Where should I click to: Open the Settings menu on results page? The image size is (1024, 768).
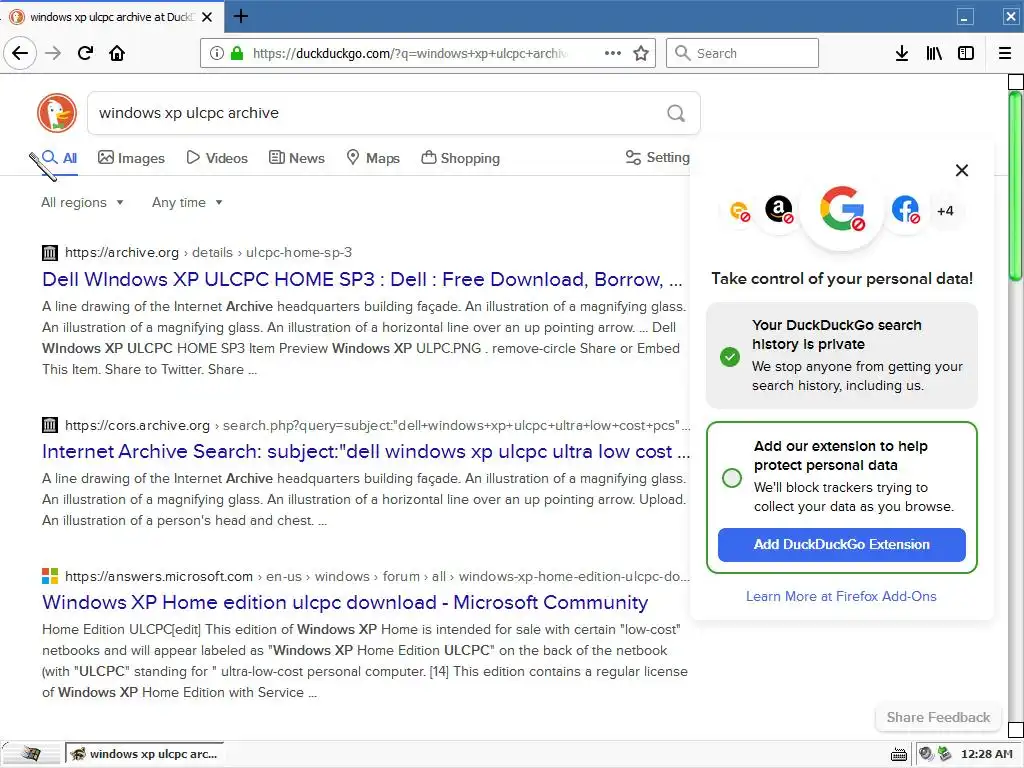[x=657, y=157]
